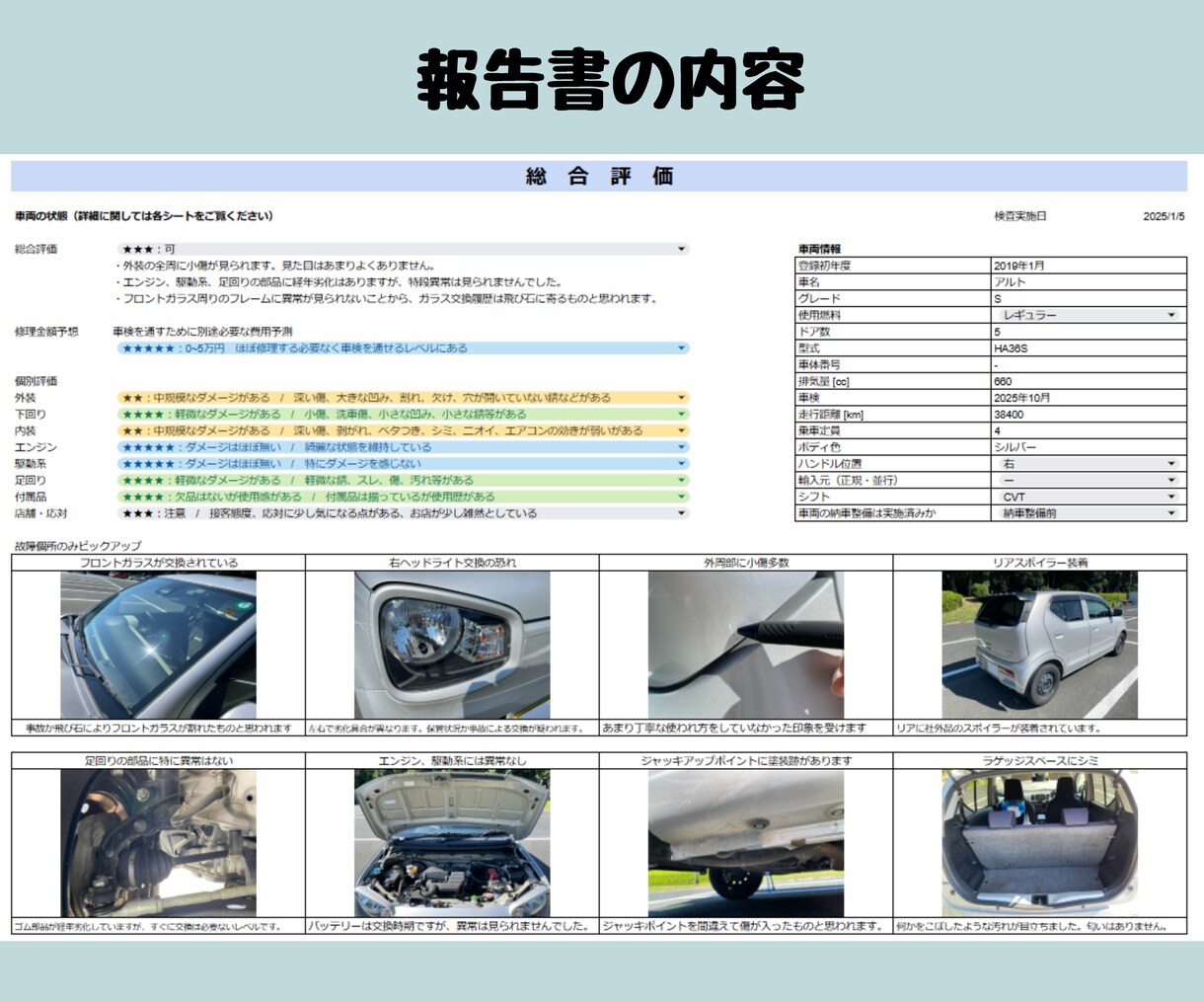Screen dimensions: 1204x1002
Task: Select the windshield replacement photo
Action: tap(158, 645)
